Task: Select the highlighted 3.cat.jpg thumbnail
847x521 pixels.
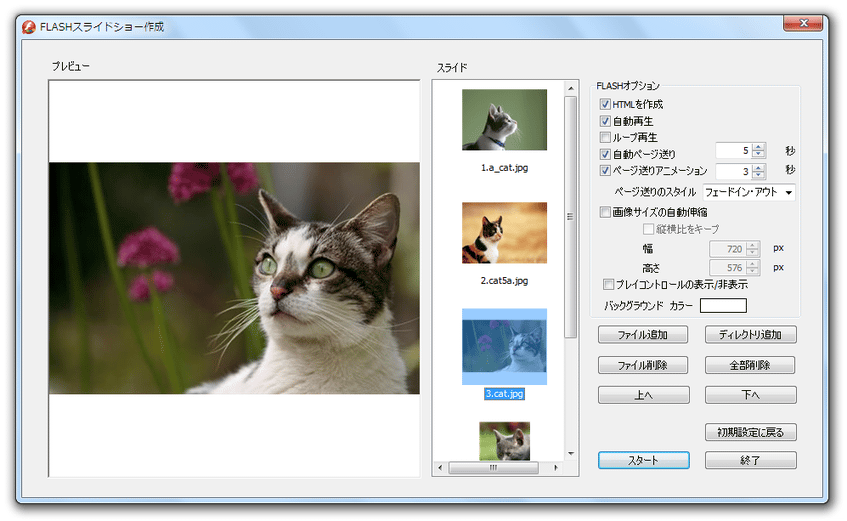Action: pyautogui.click(x=505, y=347)
